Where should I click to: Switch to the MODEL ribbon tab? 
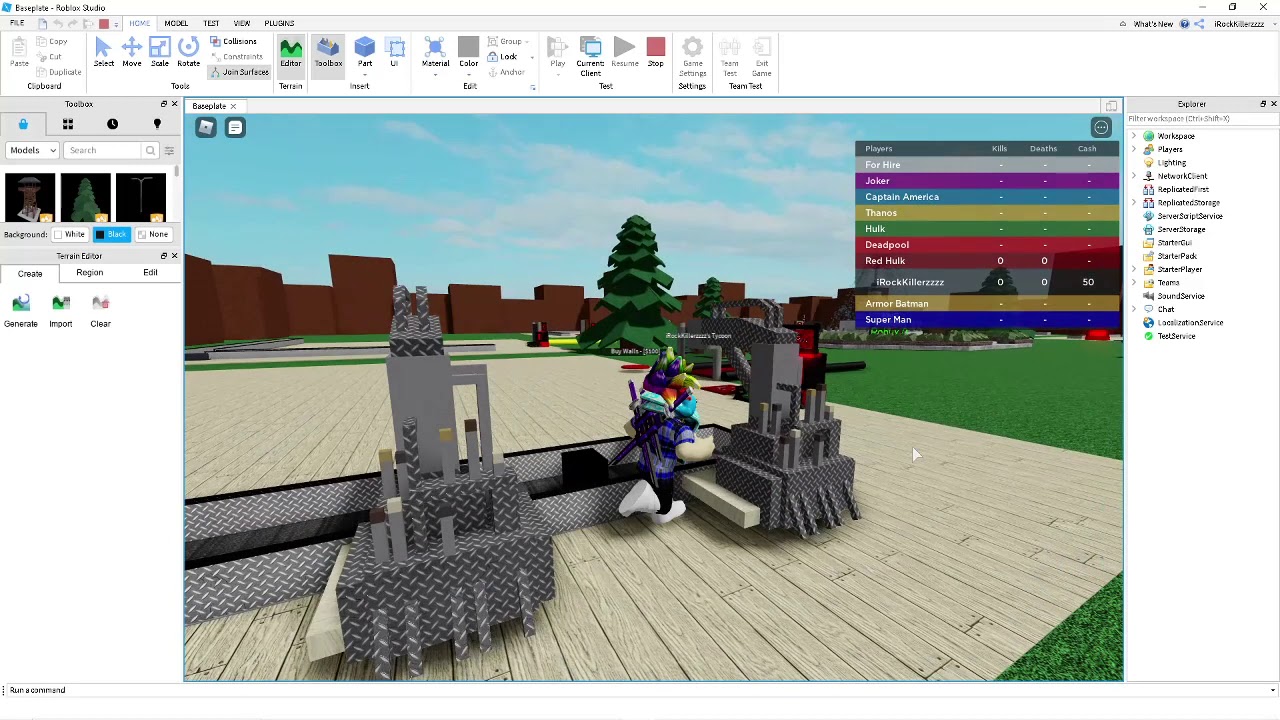[176, 23]
